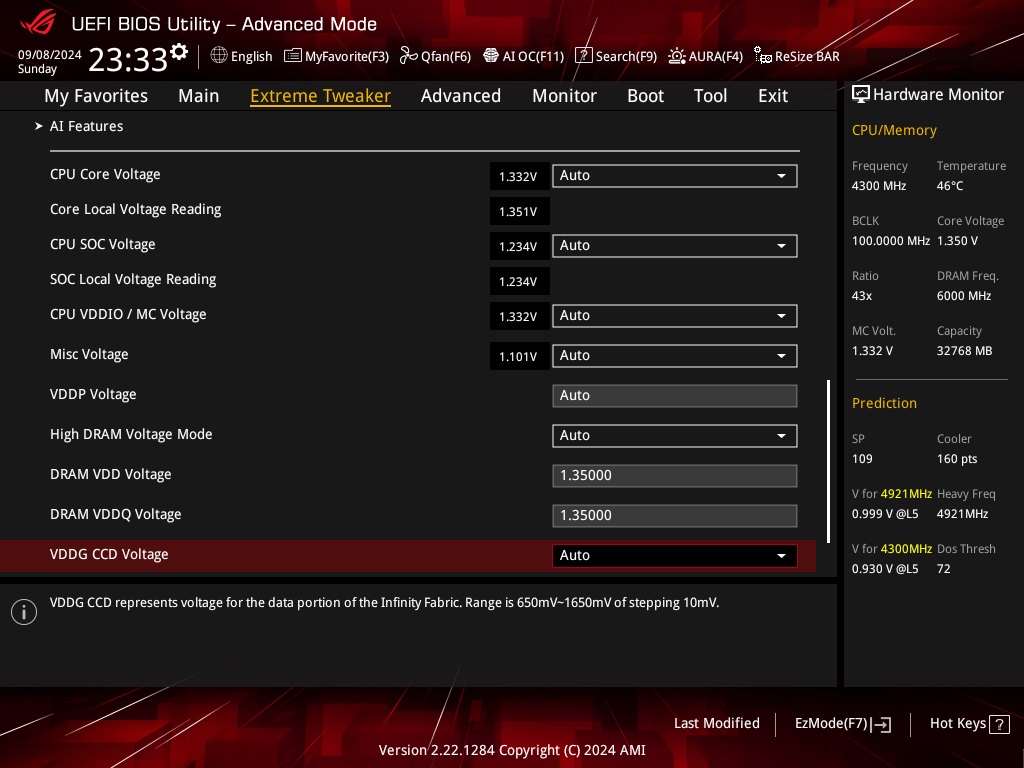Switch to the Main tab
1024x768 pixels.
[x=199, y=96]
